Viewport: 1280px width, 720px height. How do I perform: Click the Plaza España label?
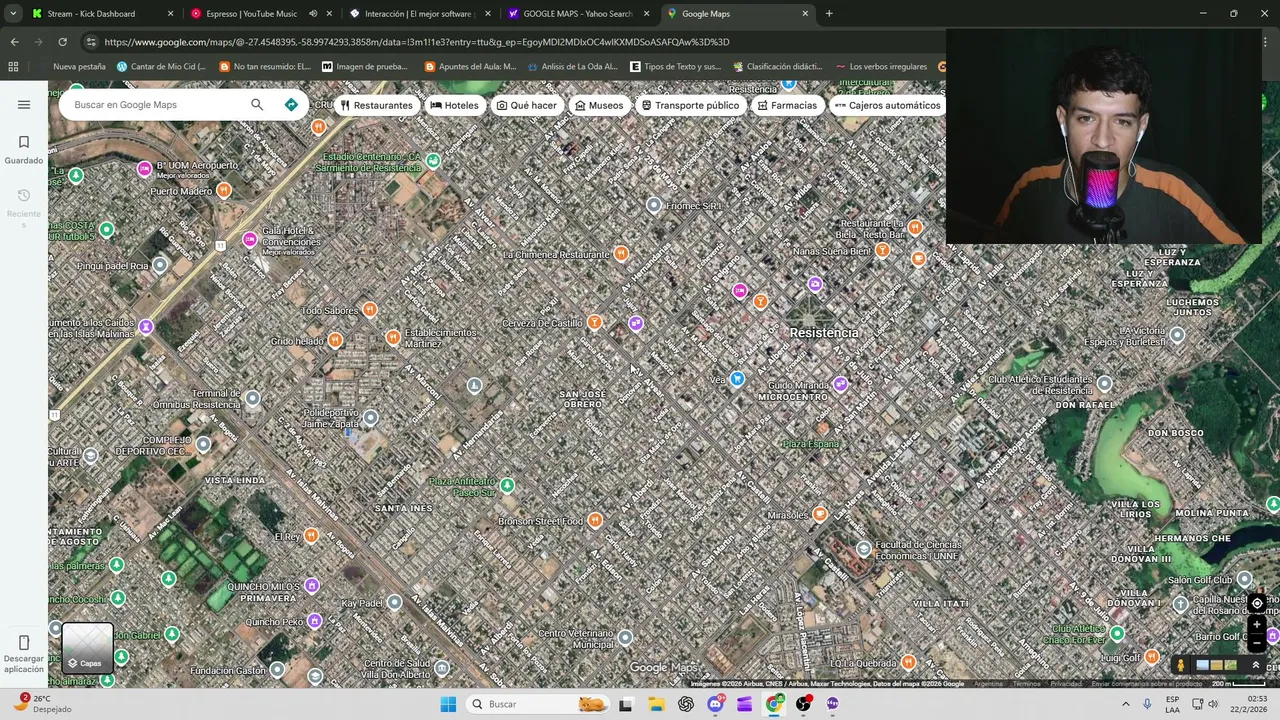pos(811,444)
